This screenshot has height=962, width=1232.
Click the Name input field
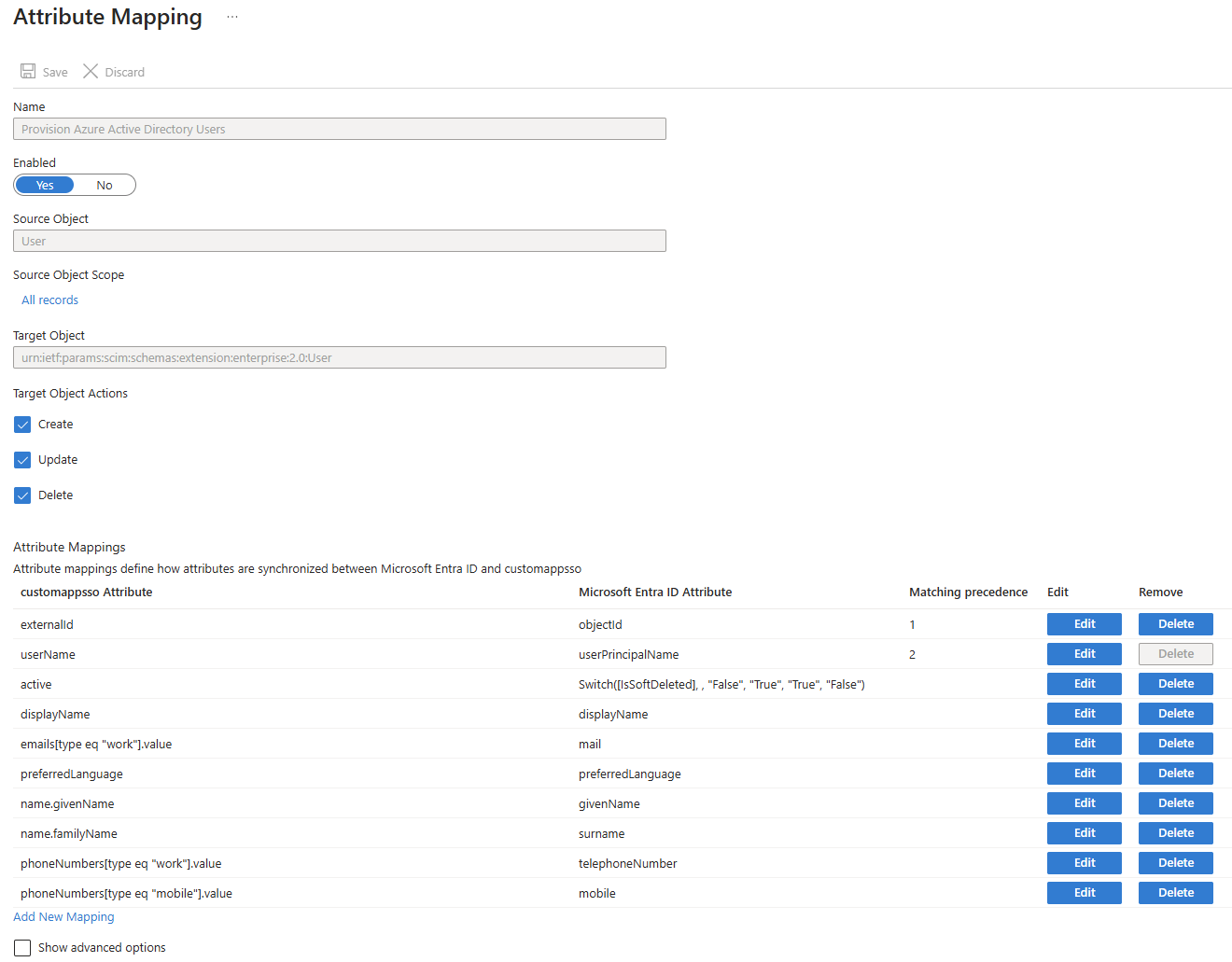pyautogui.click(x=340, y=129)
